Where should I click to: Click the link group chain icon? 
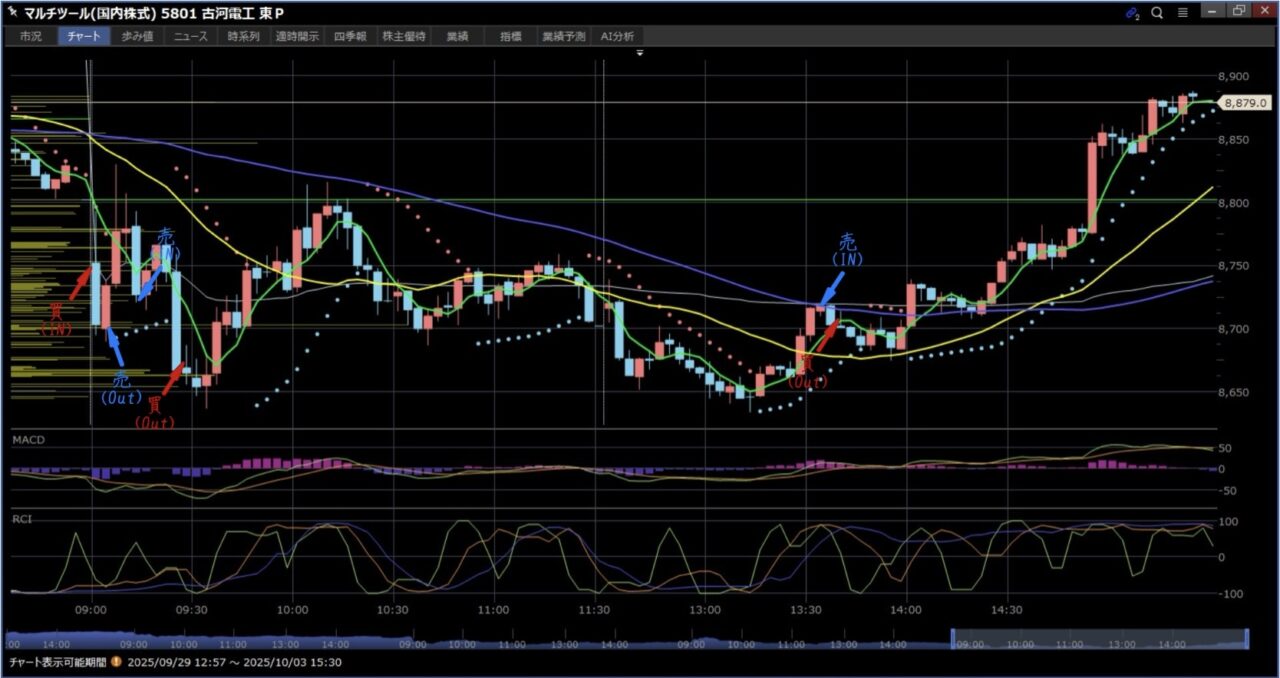click(1132, 13)
